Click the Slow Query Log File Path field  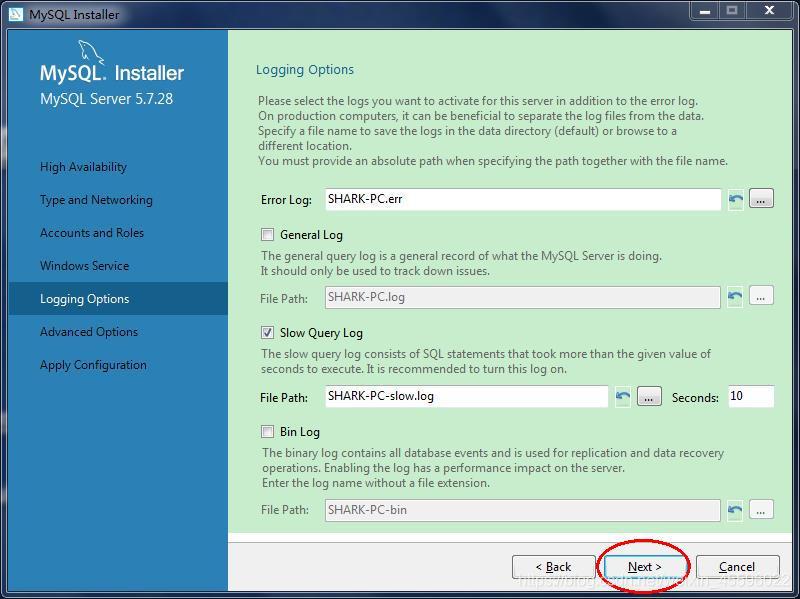pyautogui.click(x=466, y=396)
